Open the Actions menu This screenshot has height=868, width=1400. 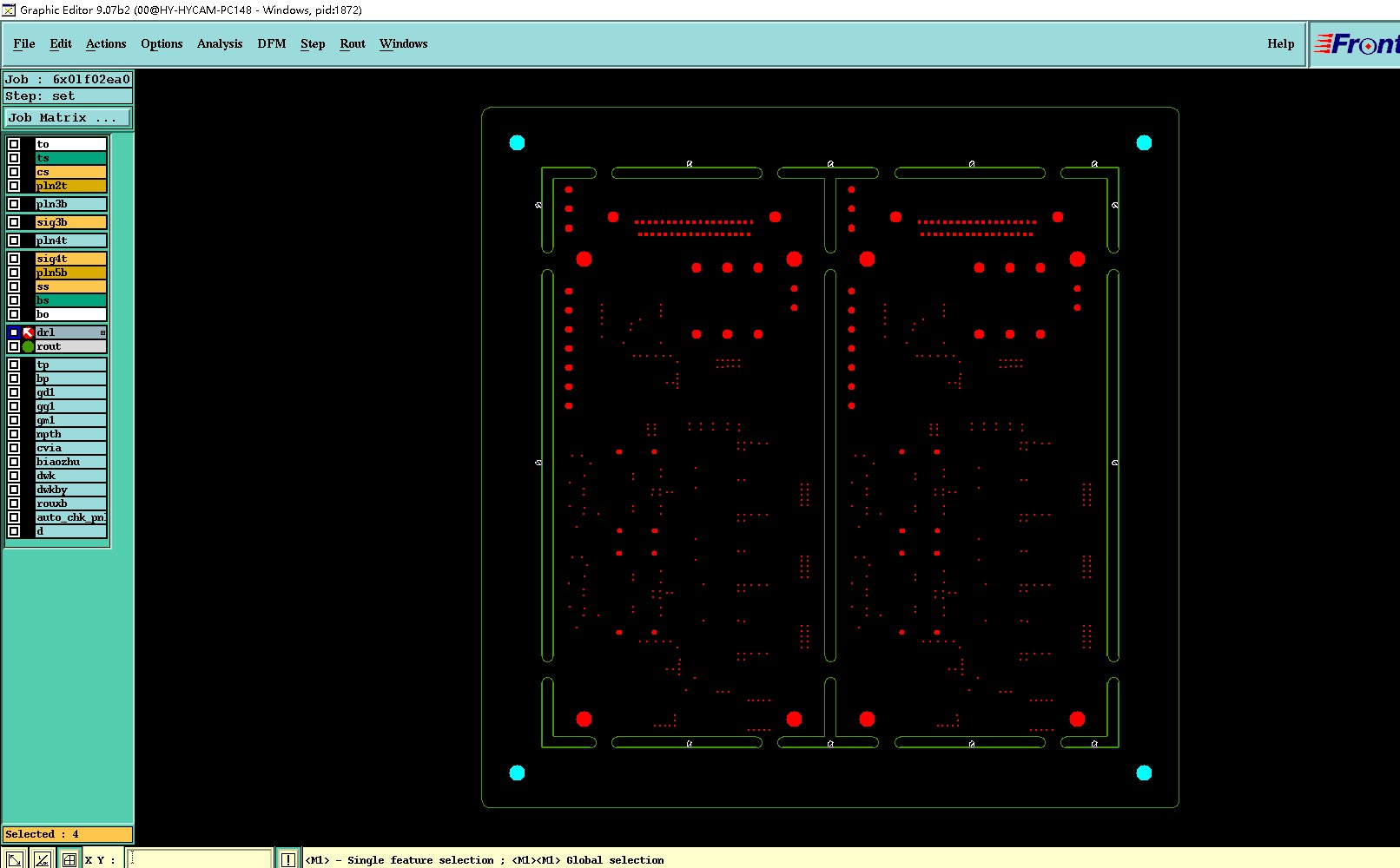[106, 43]
